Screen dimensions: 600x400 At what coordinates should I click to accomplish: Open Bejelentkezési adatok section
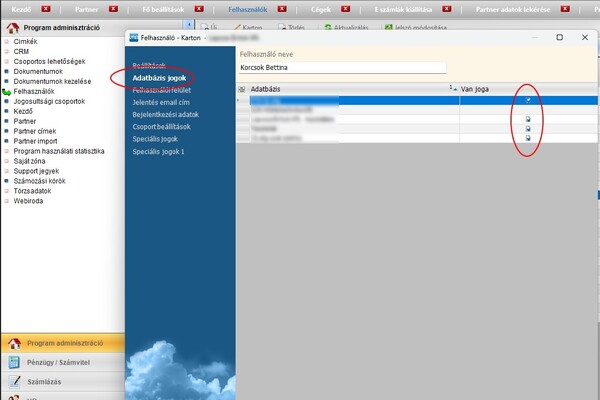(166, 114)
